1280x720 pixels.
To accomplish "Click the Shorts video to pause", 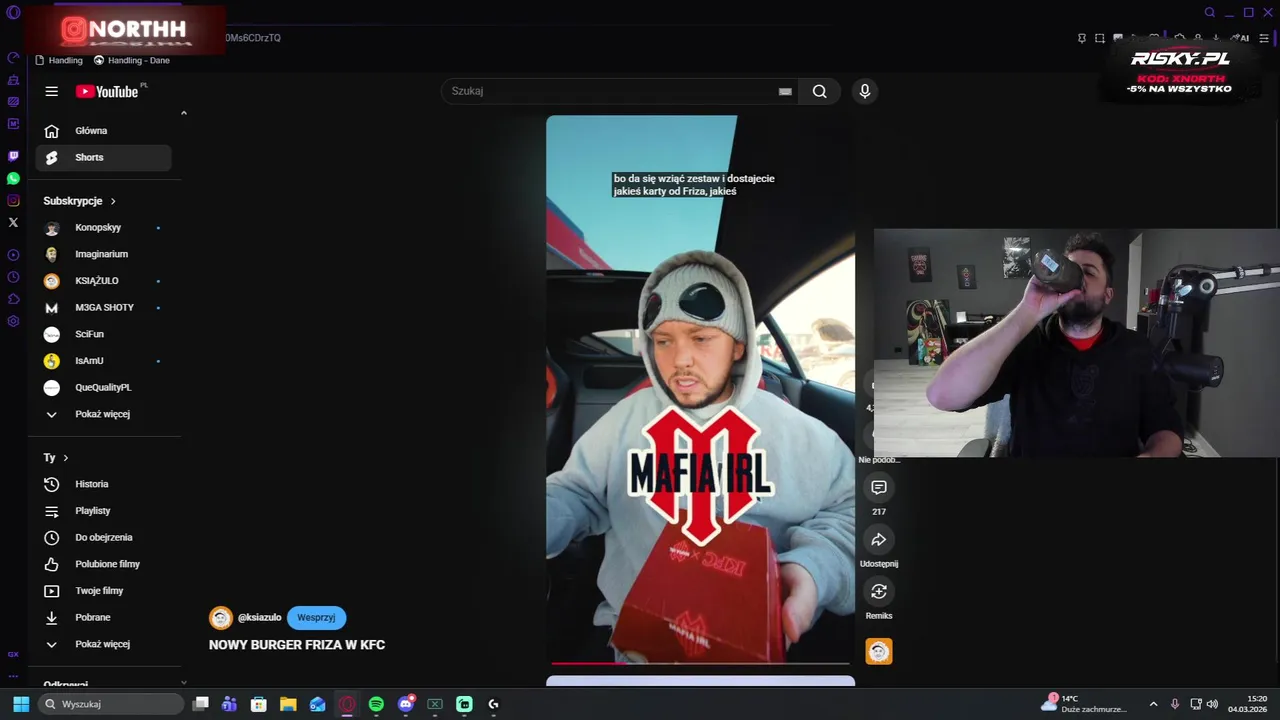I will [x=700, y=390].
